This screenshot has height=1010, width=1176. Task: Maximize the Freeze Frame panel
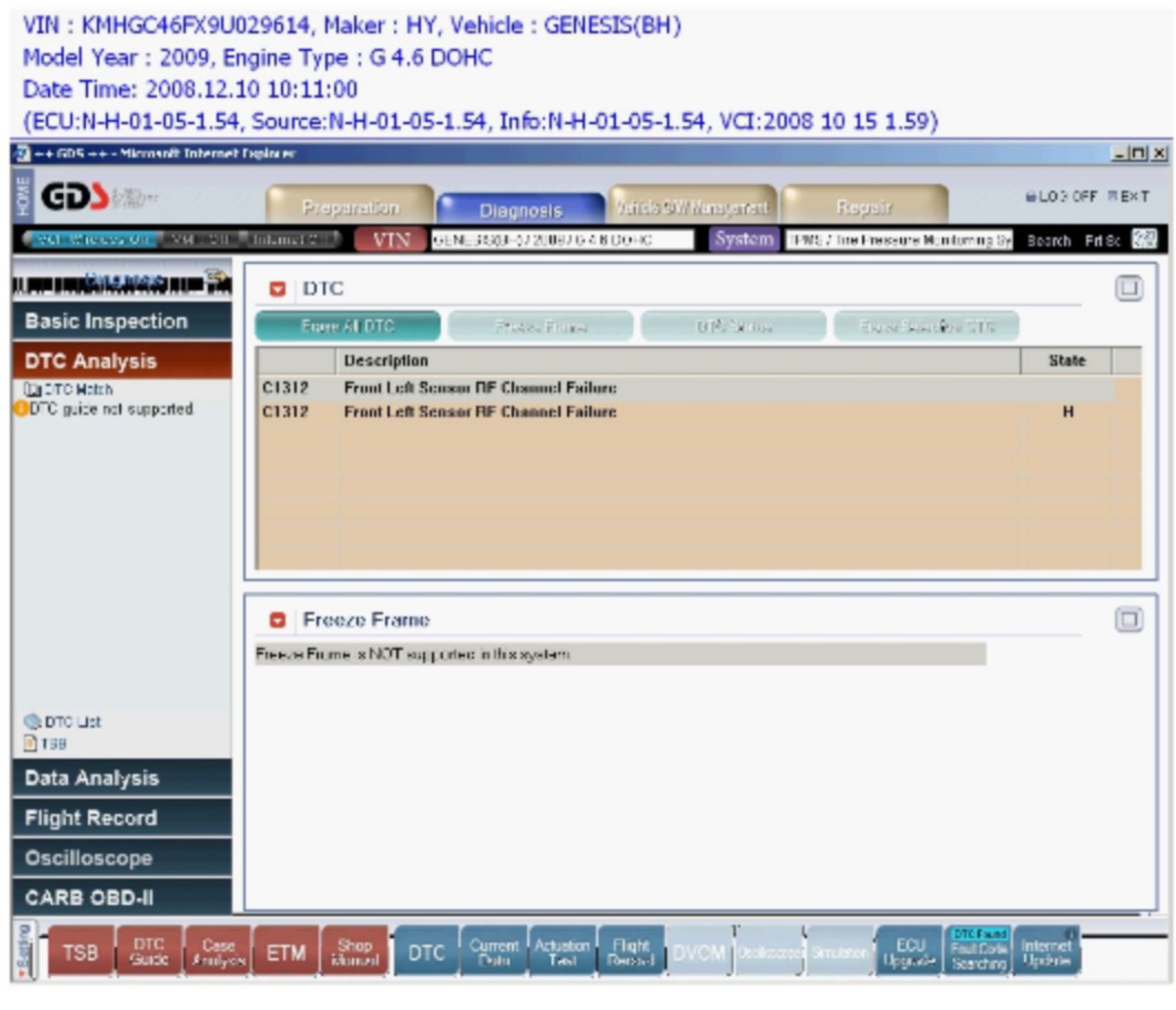click(x=1128, y=620)
